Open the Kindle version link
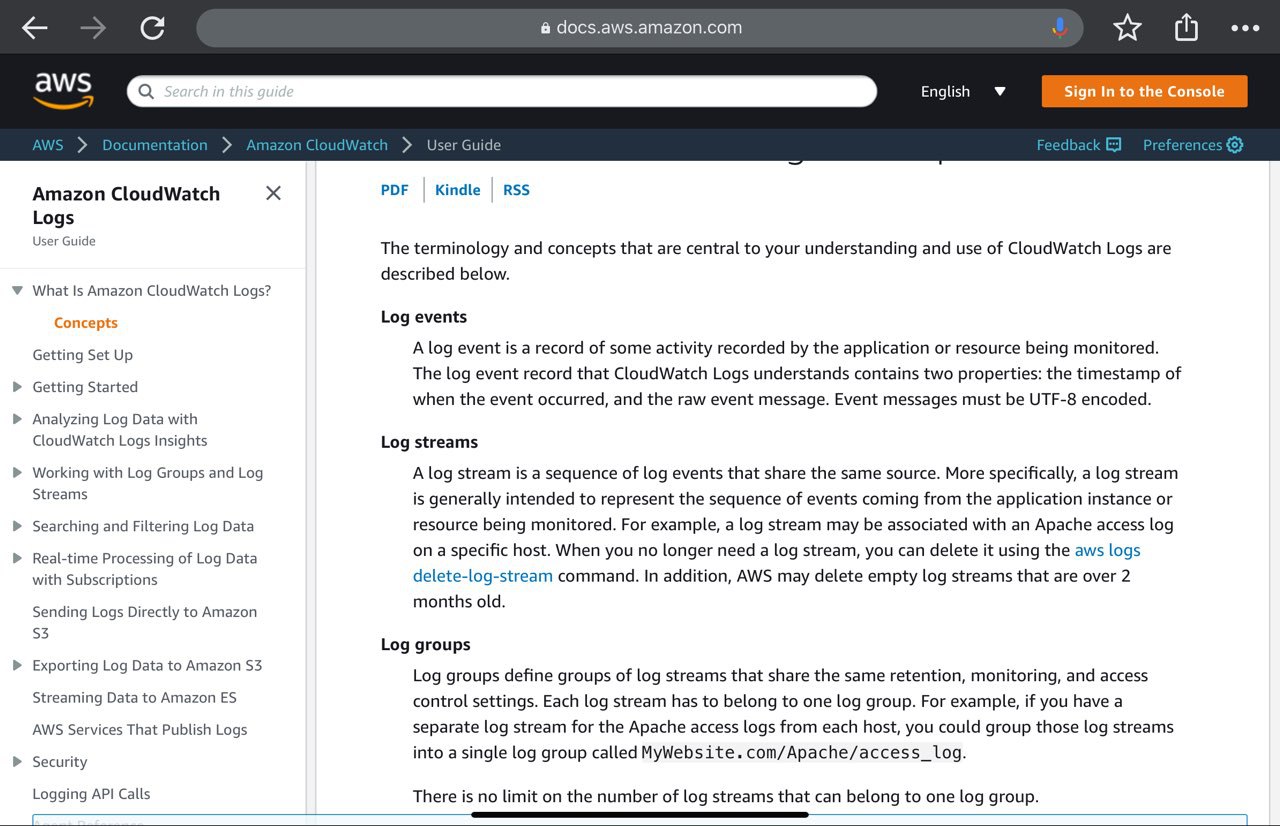Screen dimensions: 1280x826 click(457, 190)
